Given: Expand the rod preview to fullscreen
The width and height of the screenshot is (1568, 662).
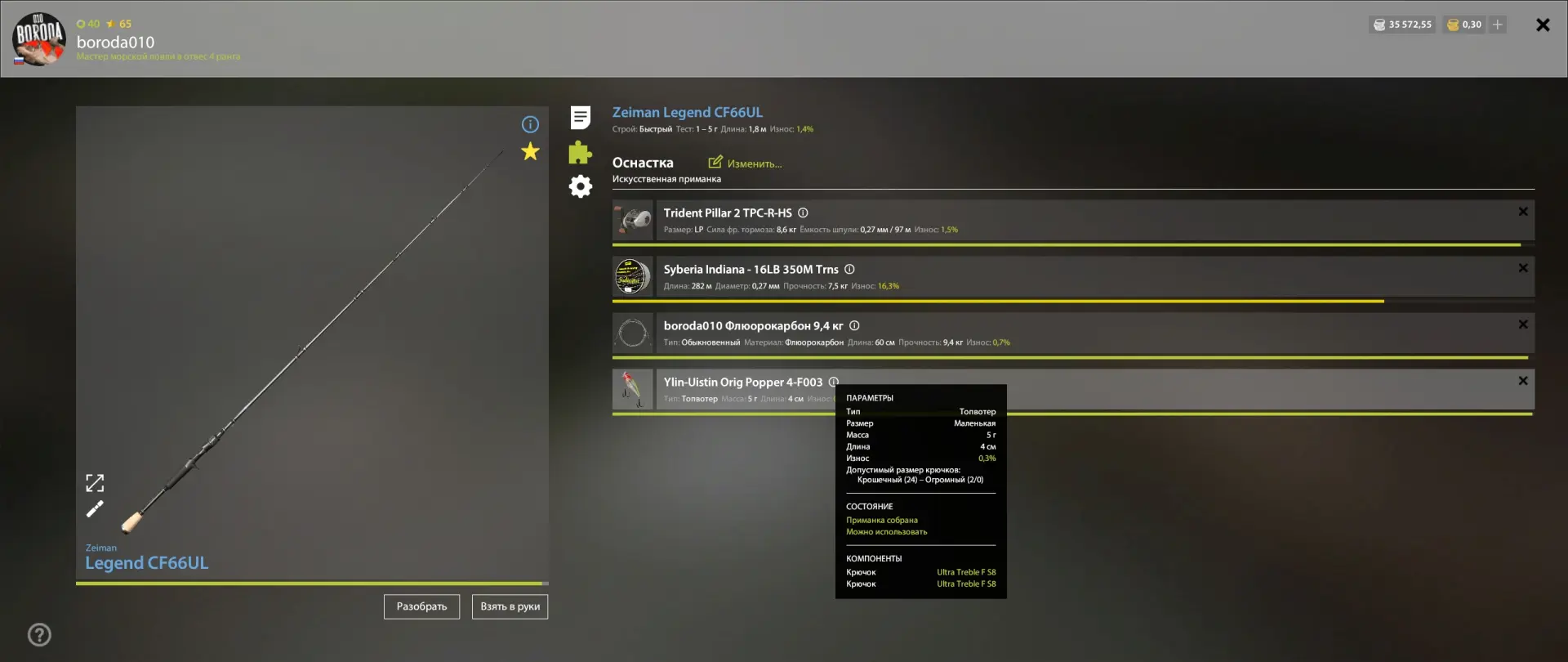Looking at the screenshot, I should (95, 483).
